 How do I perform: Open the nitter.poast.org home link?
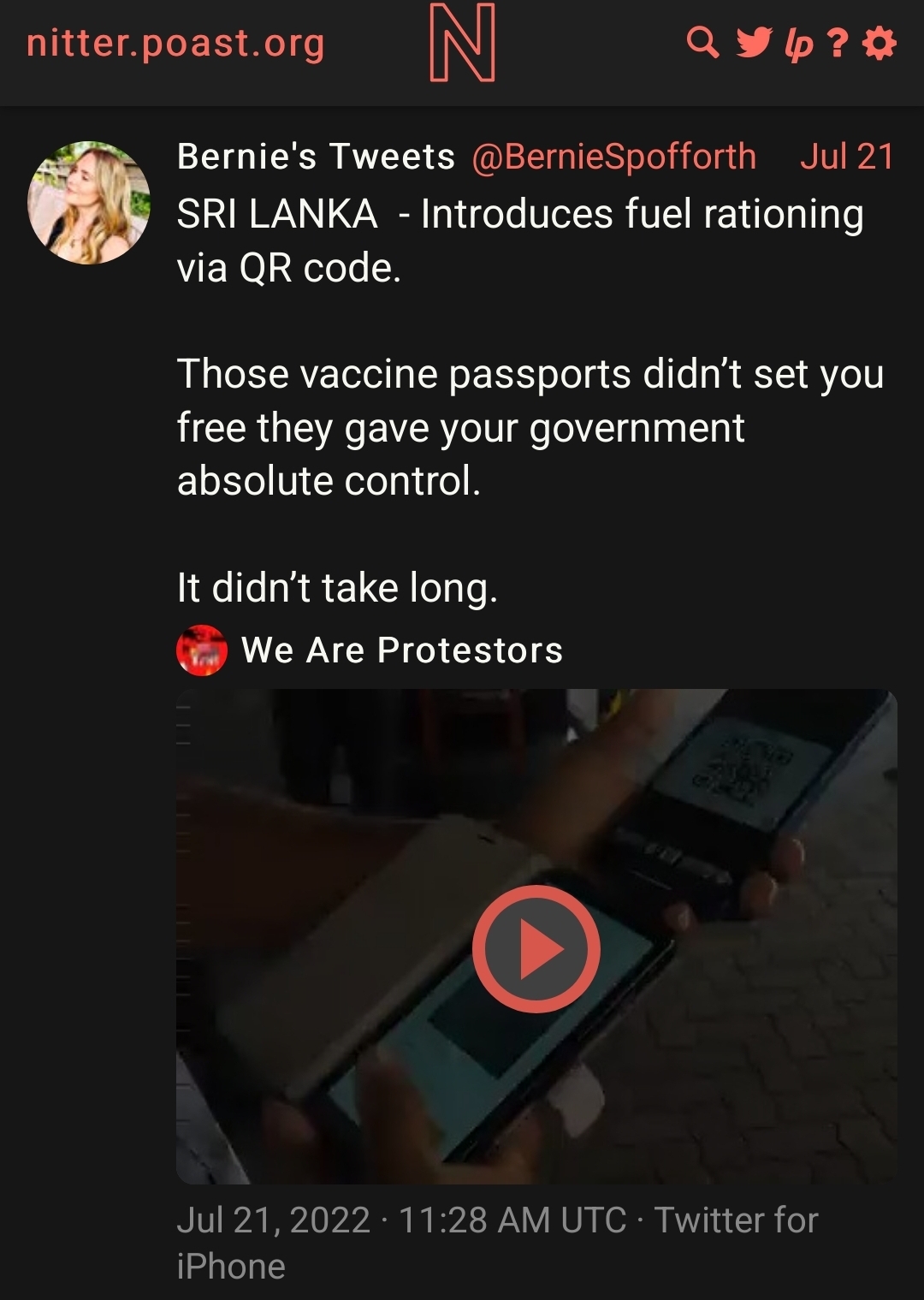[175, 43]
